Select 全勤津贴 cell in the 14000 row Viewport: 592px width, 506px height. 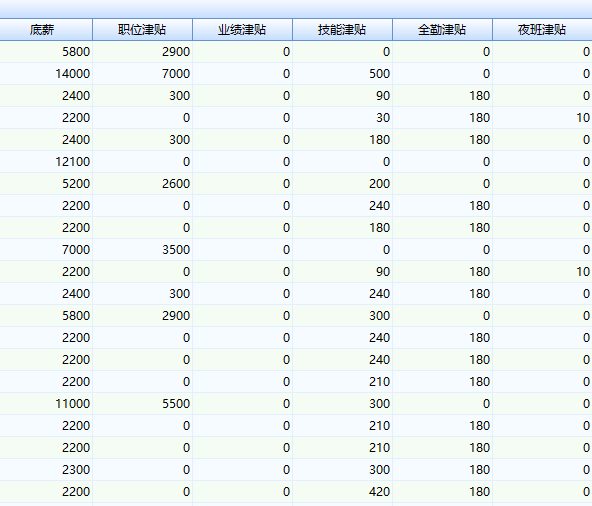click(x=442, y=74)
